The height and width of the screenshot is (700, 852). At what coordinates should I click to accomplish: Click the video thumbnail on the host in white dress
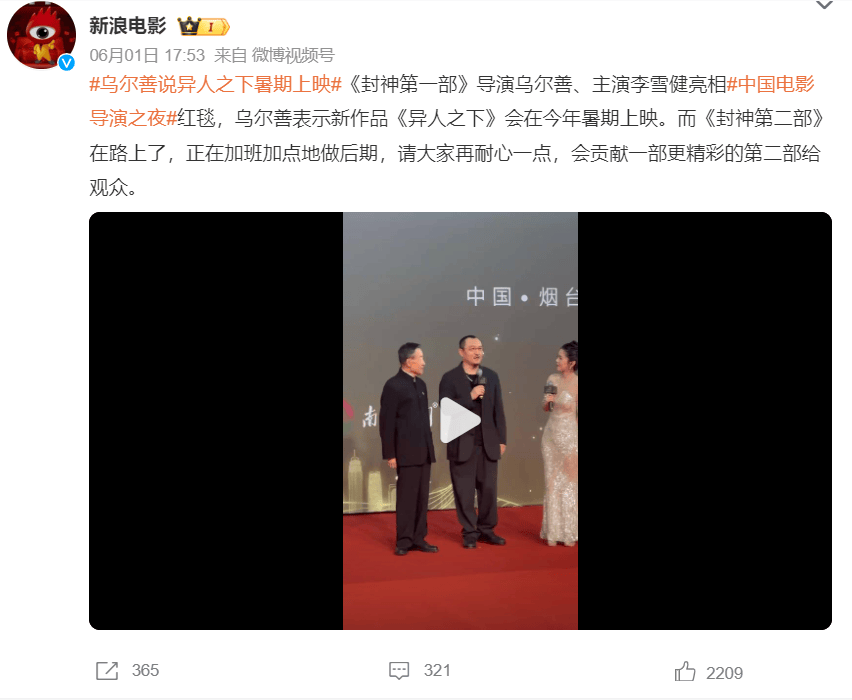pos(560,443)
